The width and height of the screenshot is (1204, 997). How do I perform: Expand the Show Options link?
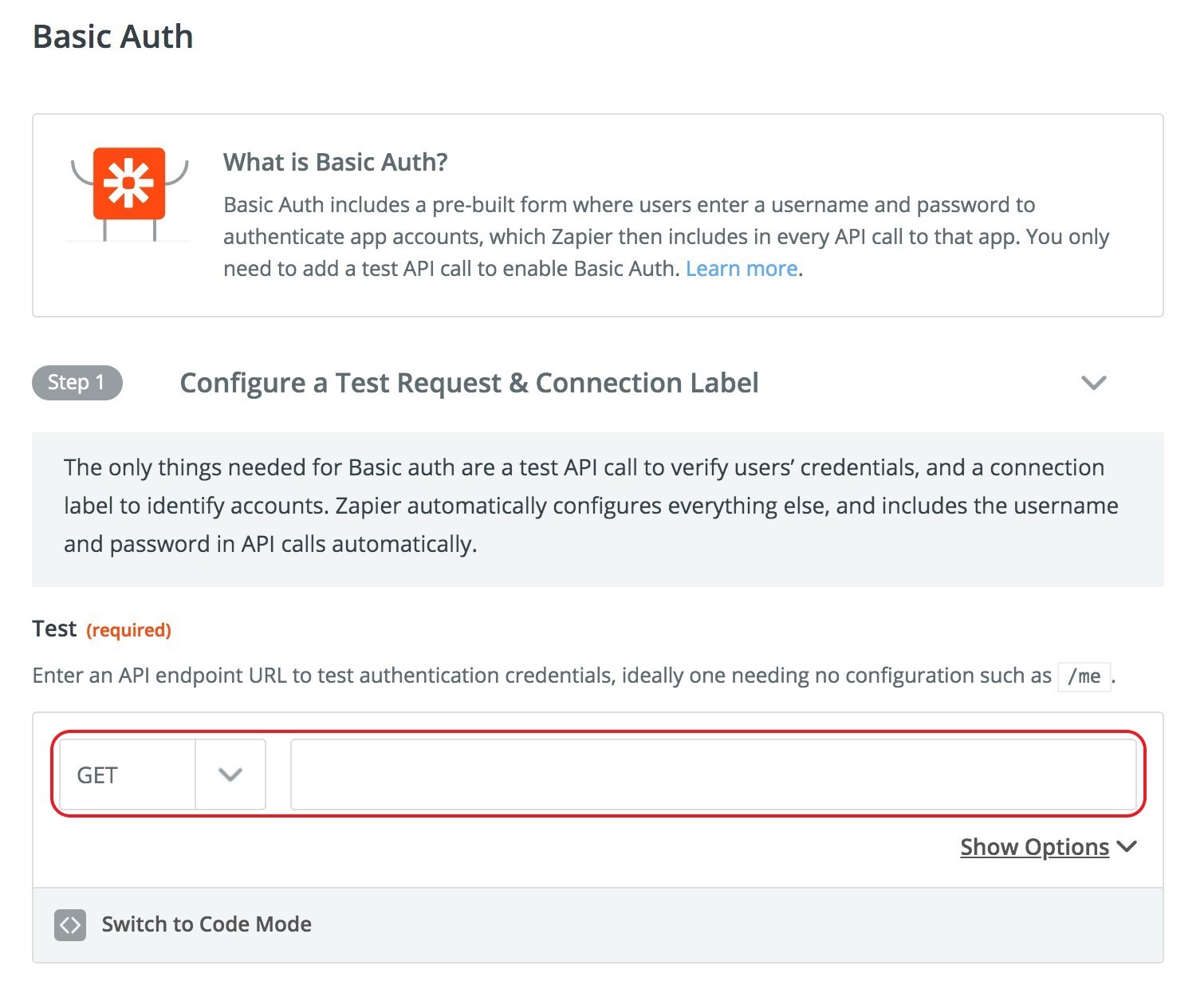point(1034,847)
